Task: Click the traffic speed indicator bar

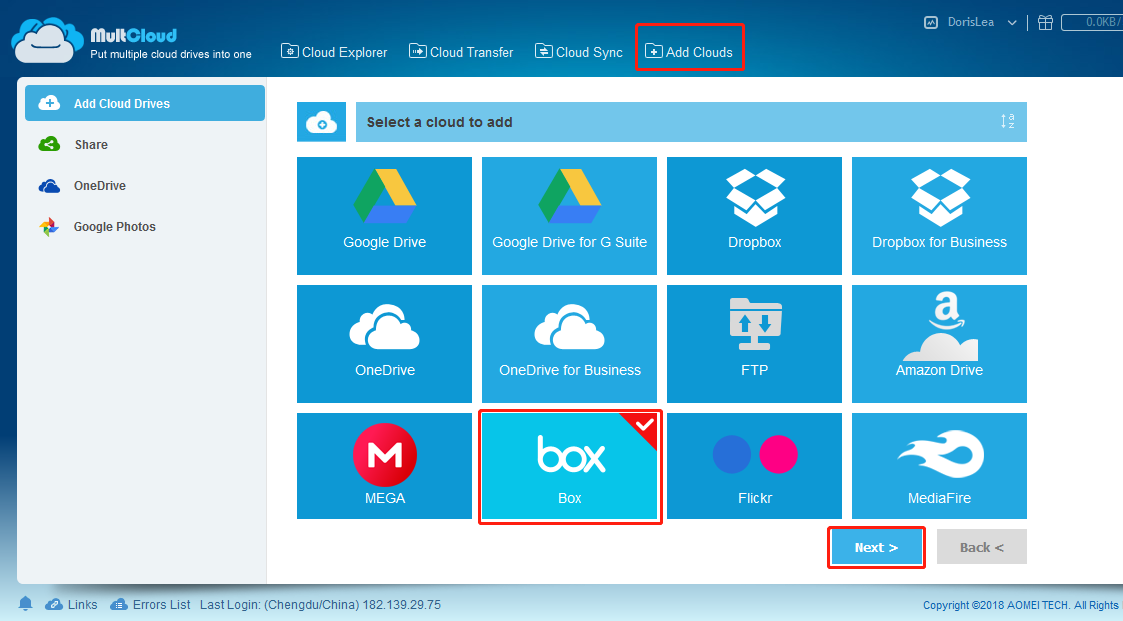Action: tap(1091, 22)
